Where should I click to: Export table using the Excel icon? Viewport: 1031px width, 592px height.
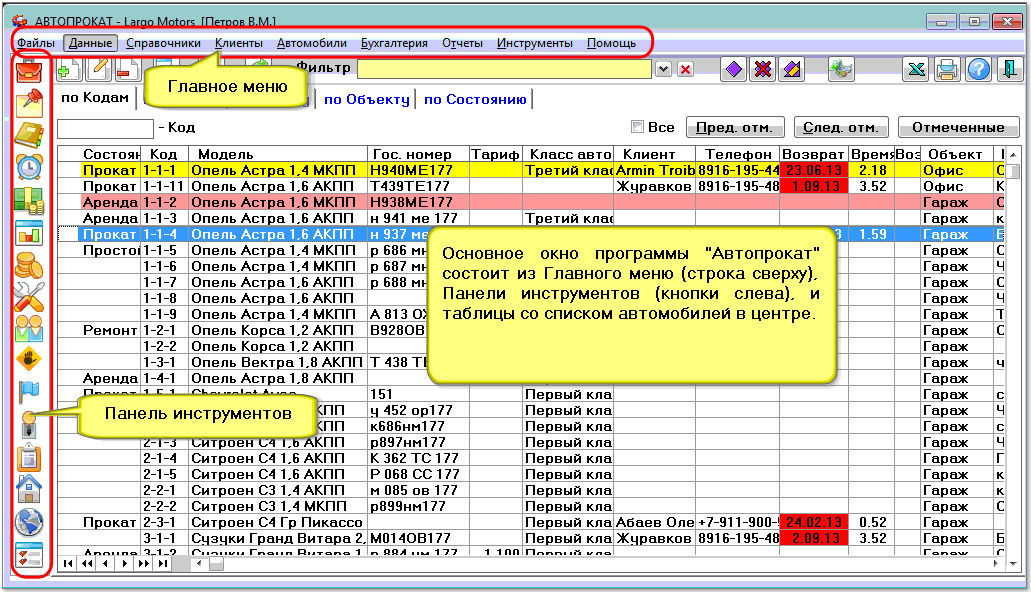(x=915, y=69)
